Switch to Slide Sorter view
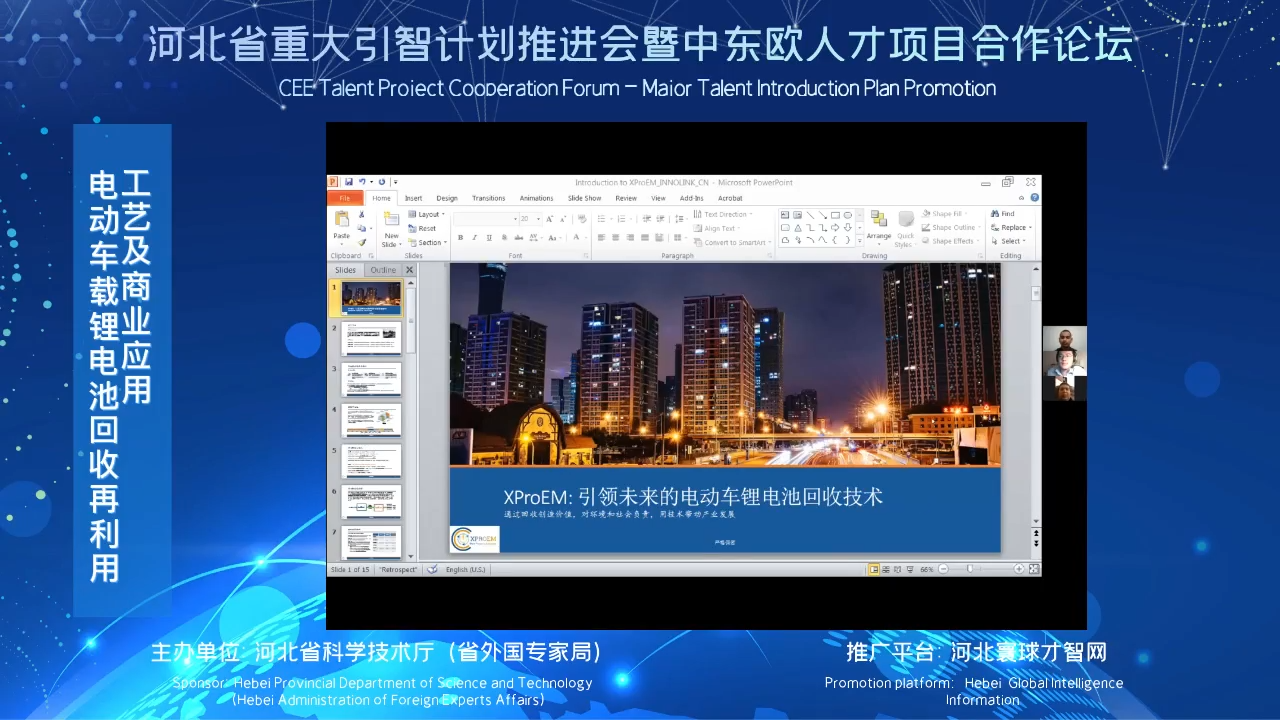The image size is (1280, 720). click(886, 569)
